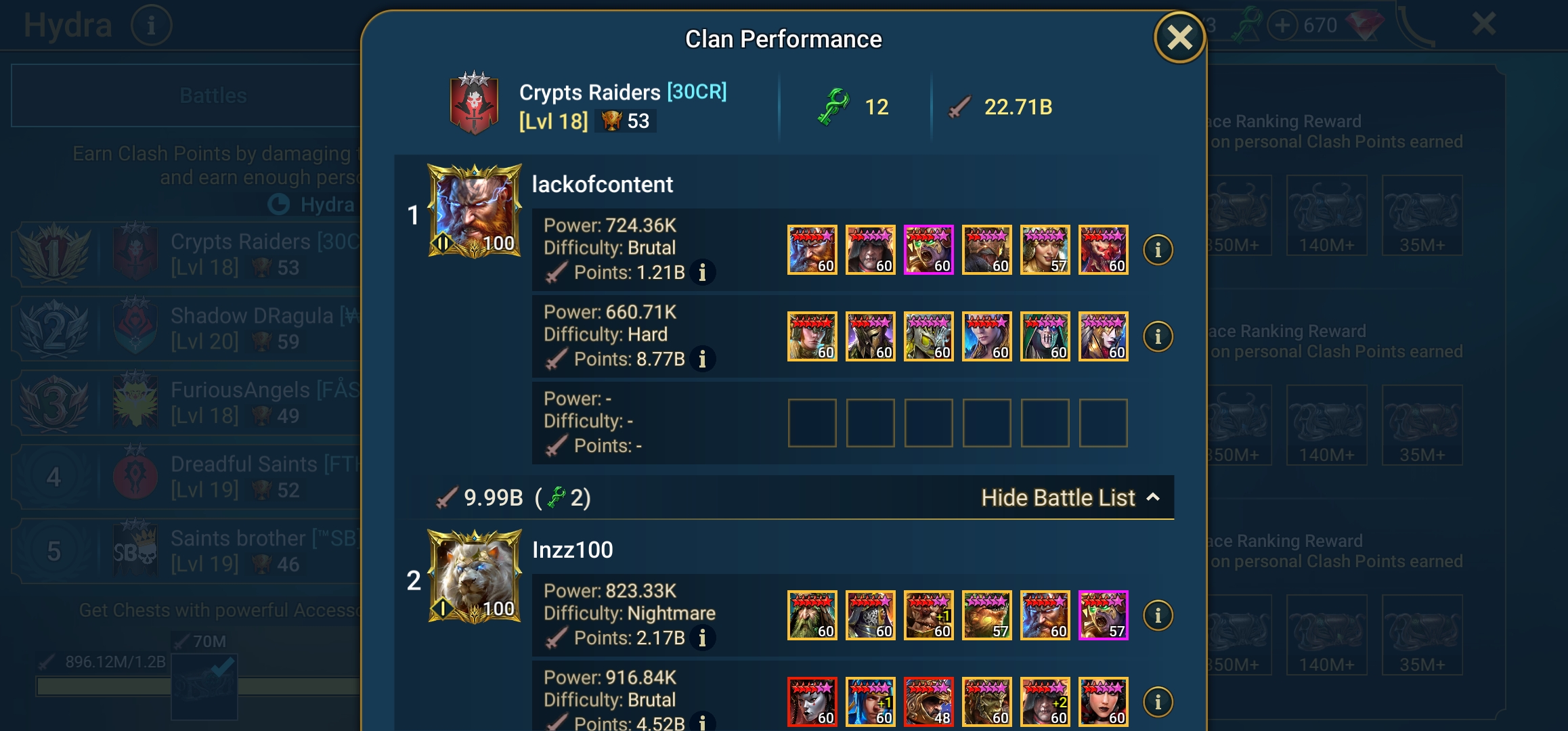Show info for Inzz100's Nightmare team
This screenshot has height=731, width=1568.
coord(1158,615)
